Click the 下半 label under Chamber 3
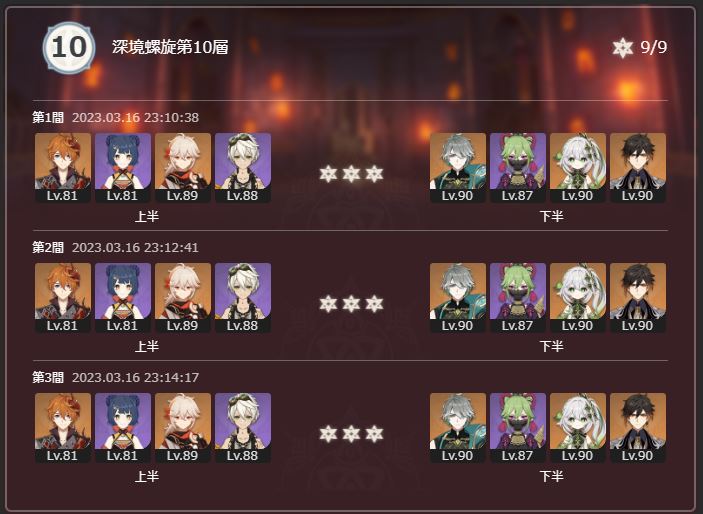 click(x=551, y=476)
